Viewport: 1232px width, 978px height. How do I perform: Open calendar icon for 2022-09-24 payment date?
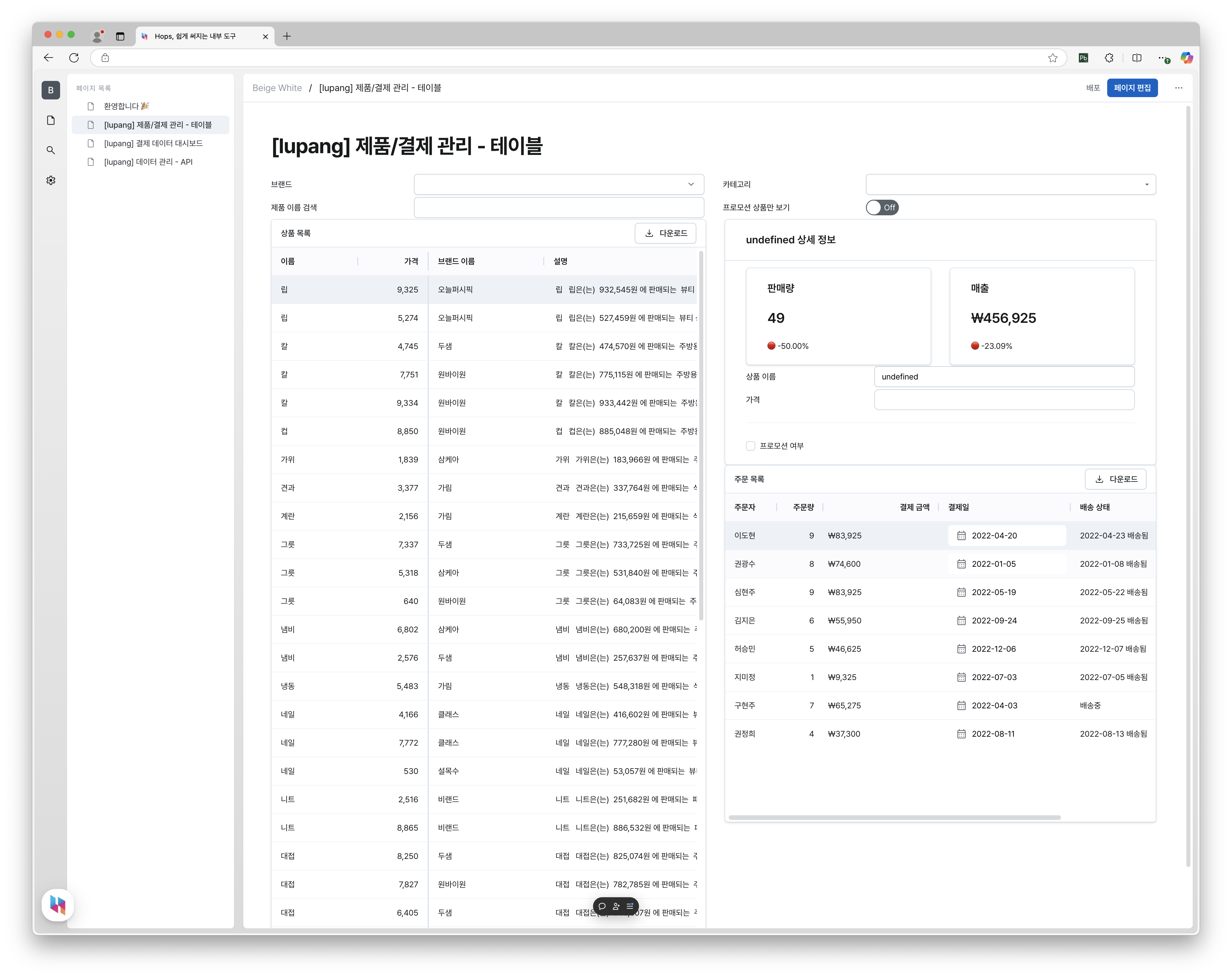961,621
